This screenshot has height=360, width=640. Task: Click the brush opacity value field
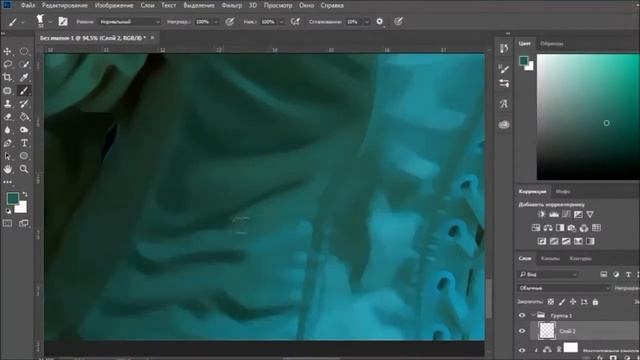pos(203,22)
